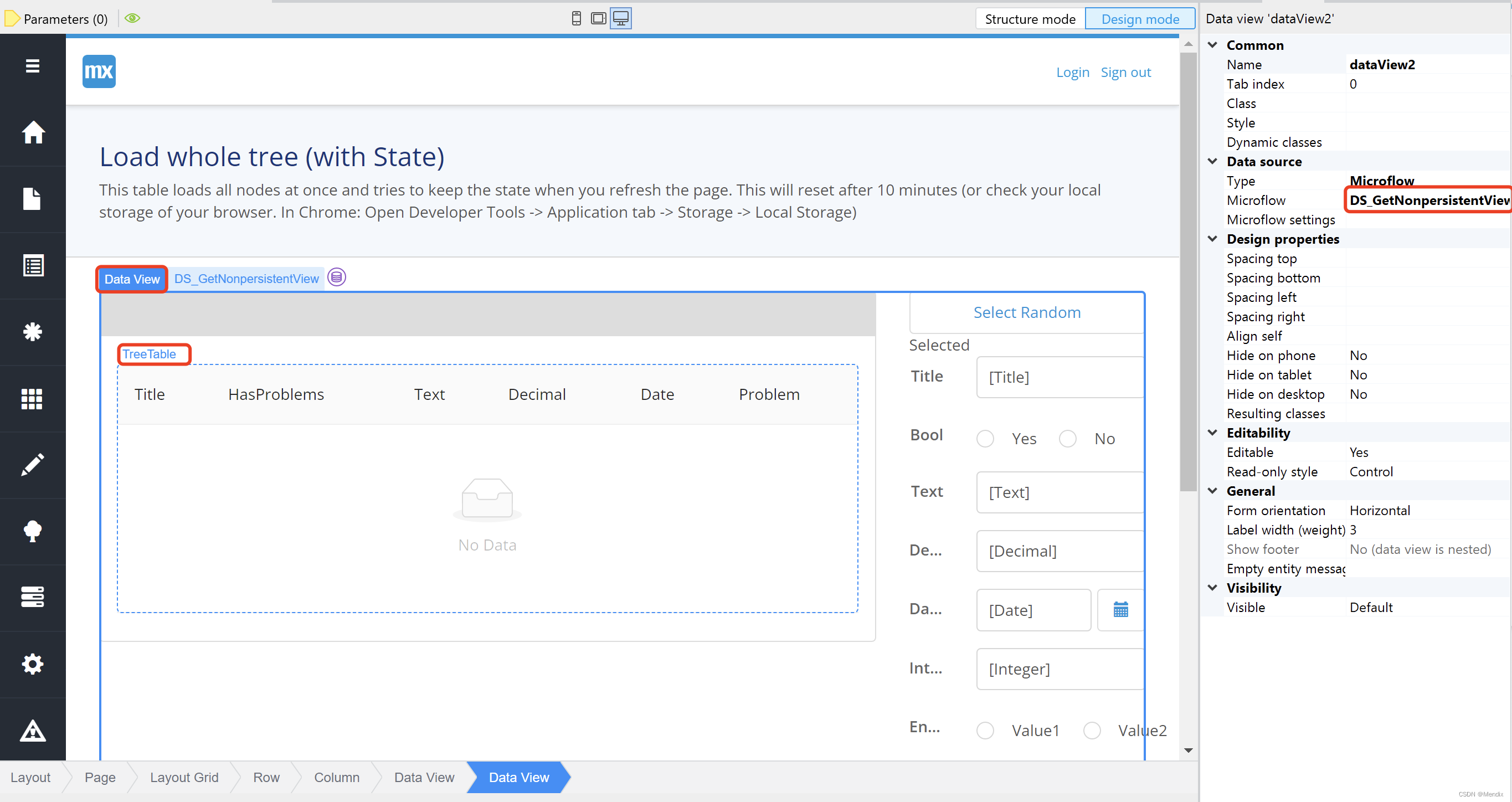1512x802 pixels.
Task: Open the server stack icon in sidebar
Action: click(33, 597)
